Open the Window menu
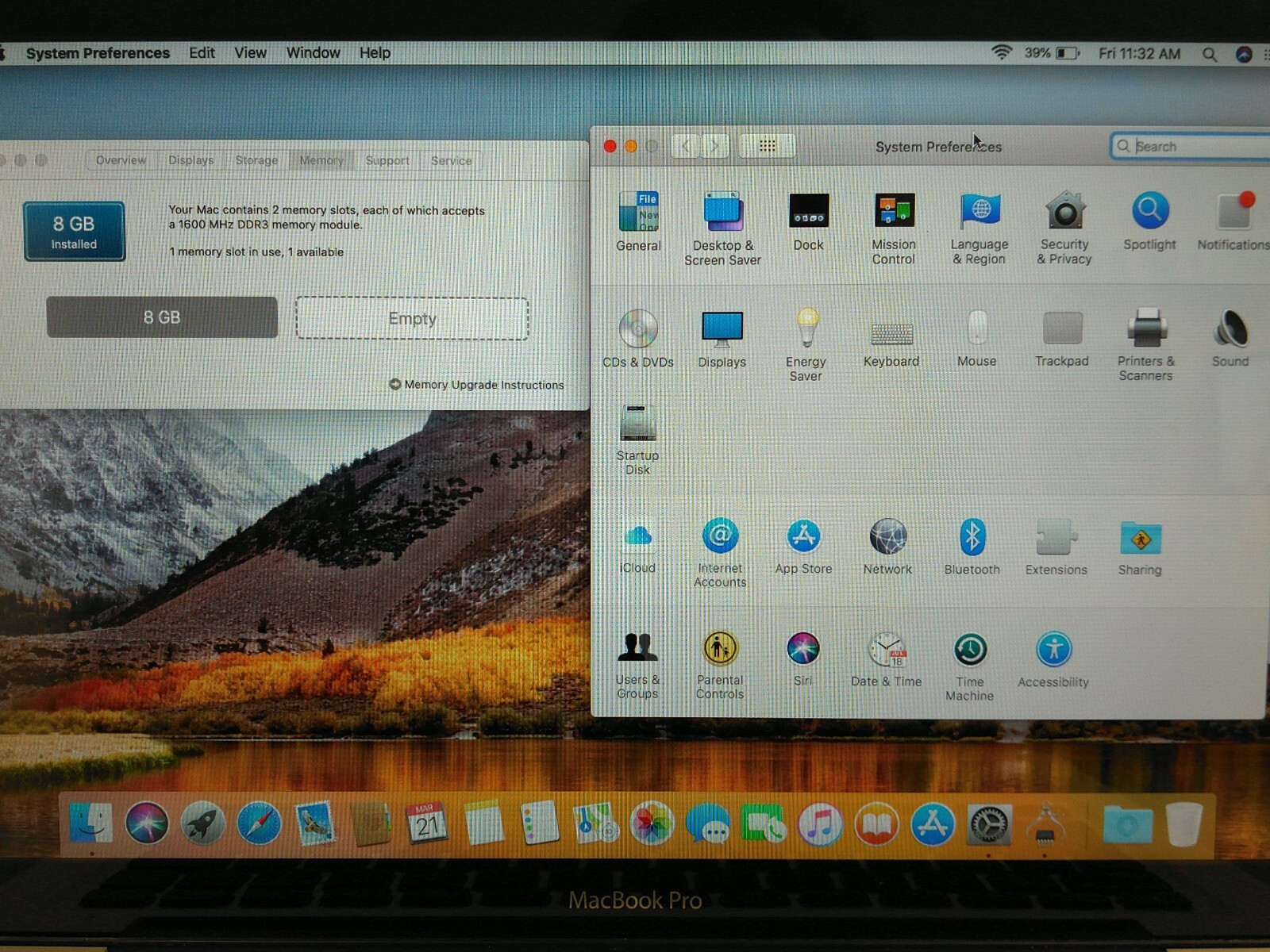 click(313, 53)
